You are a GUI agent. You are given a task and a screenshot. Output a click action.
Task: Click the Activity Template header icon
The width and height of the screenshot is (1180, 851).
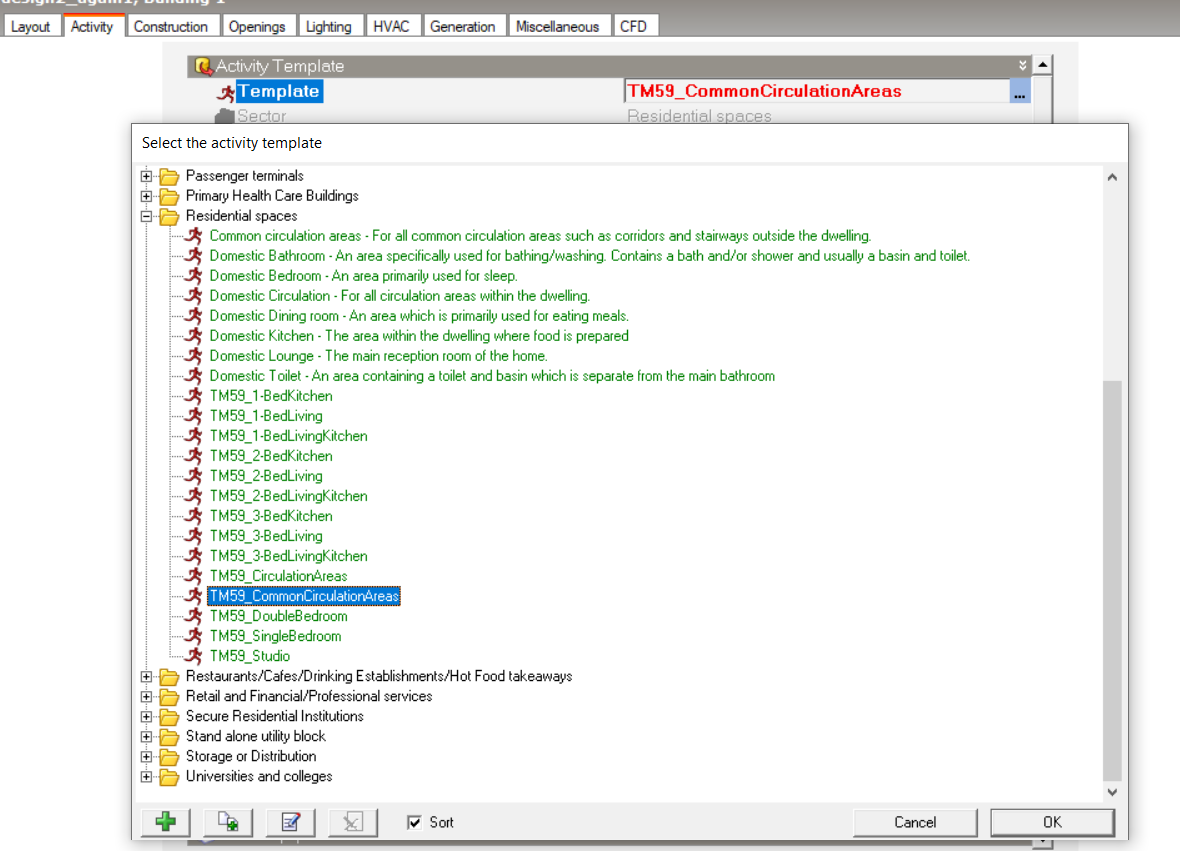[x=202, y=66]
